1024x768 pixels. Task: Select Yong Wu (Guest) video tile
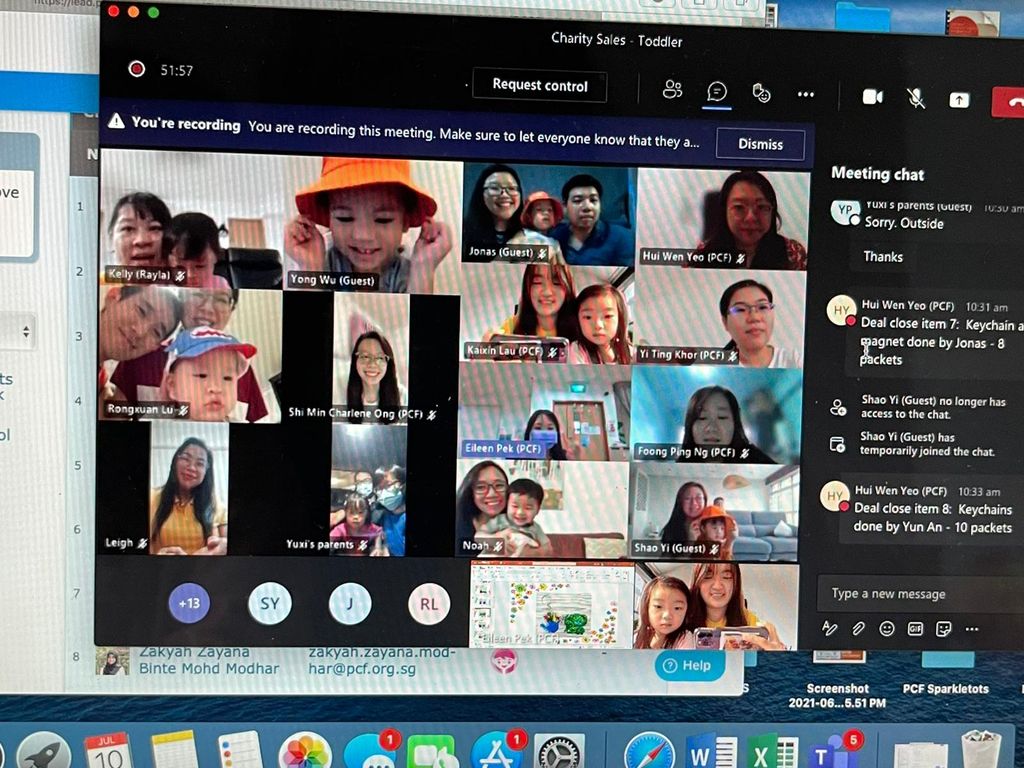(x=372, y=224)
